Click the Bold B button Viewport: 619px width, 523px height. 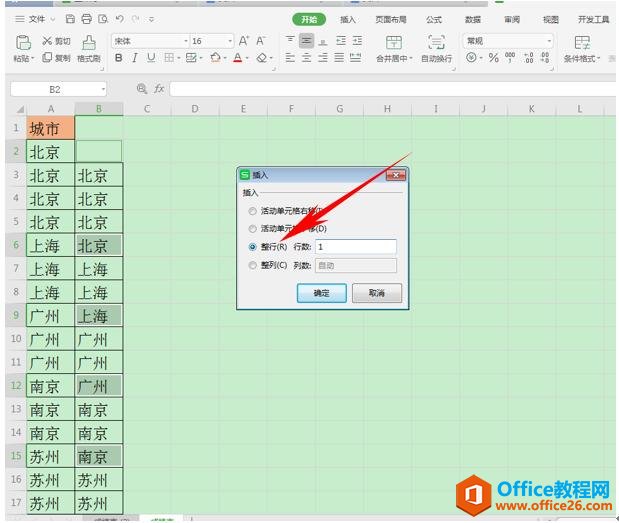(x=118, y=58)
